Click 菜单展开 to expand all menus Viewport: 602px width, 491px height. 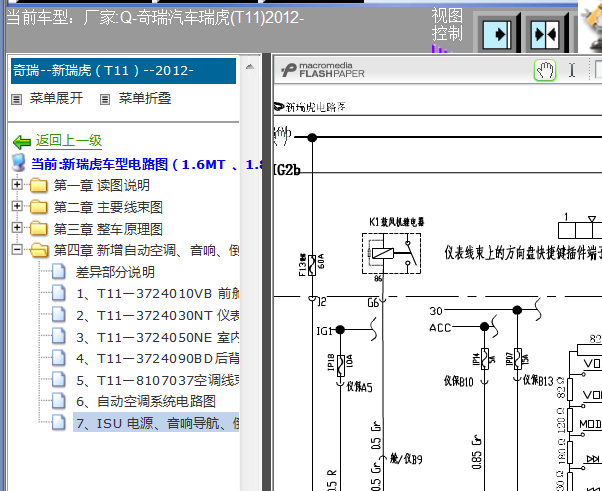[x=56, y=98]
